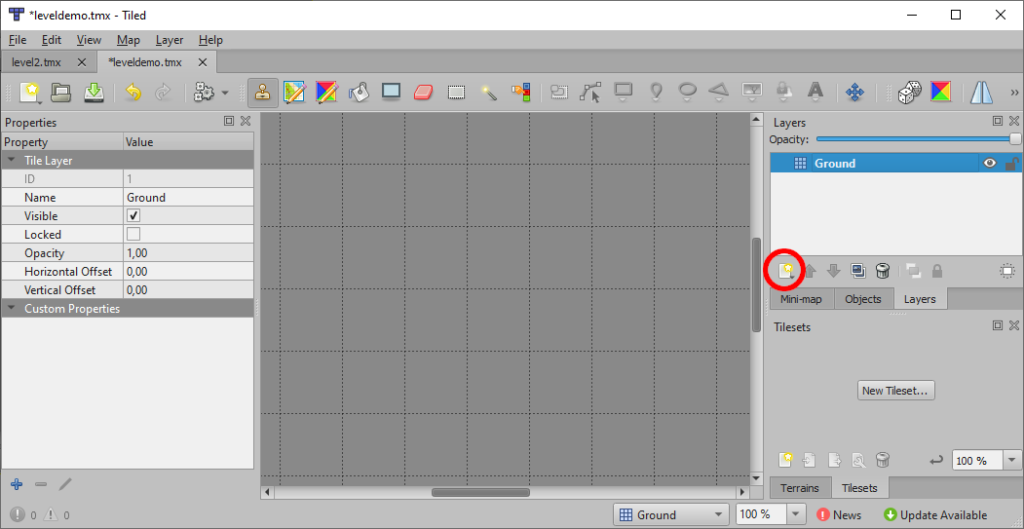Select the Insert Template tool
This screenshot has height=529, width=1024.
tap(782, 93)
